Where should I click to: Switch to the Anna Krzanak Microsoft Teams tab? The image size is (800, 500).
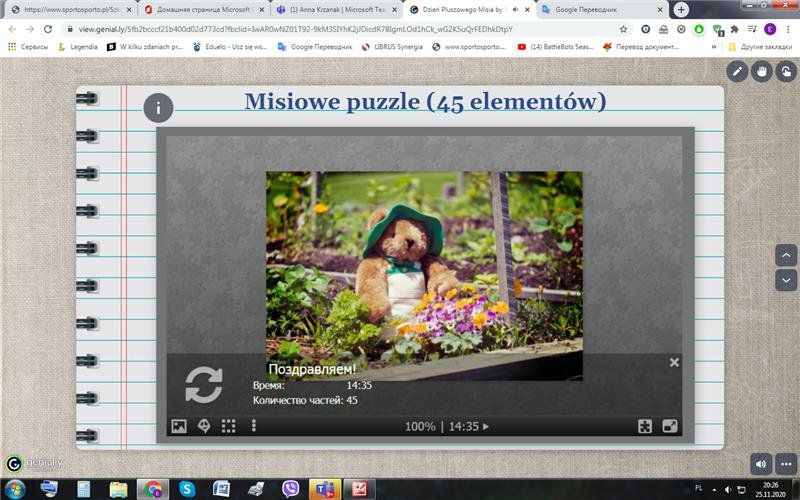pyautogui.click(x=337, y=10)
